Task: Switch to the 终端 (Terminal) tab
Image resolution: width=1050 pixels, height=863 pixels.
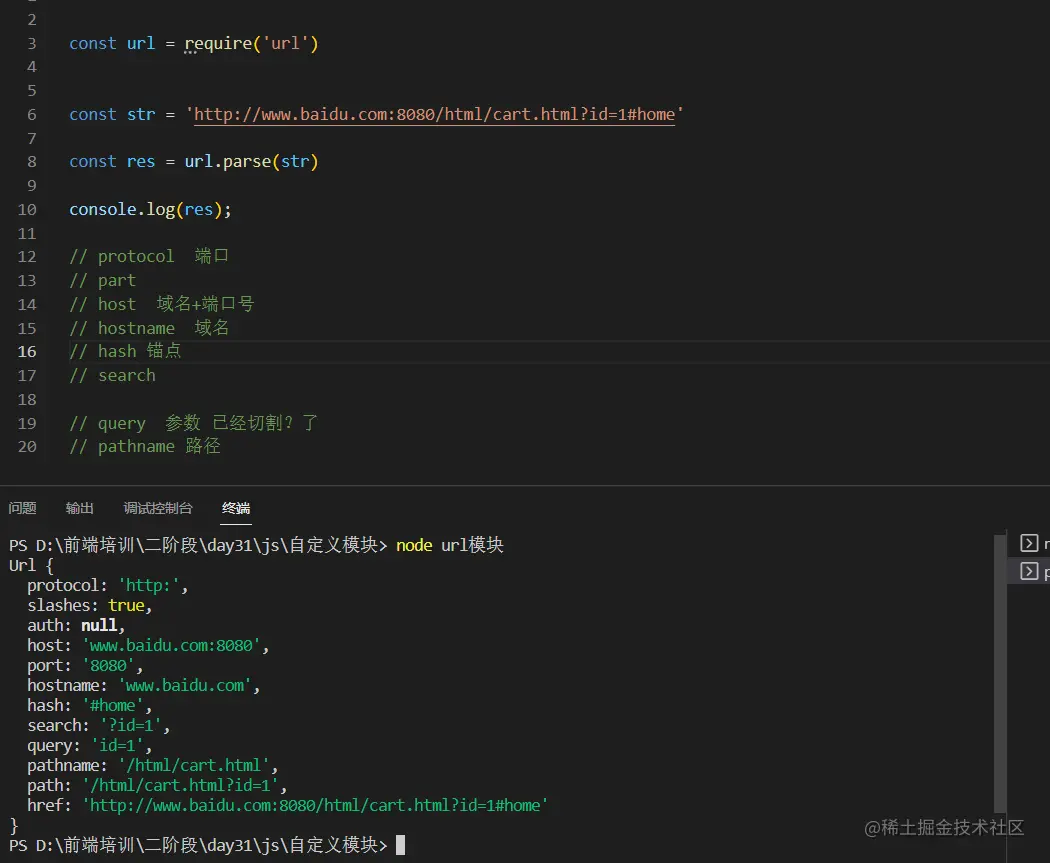Action: tap(235, 508)
